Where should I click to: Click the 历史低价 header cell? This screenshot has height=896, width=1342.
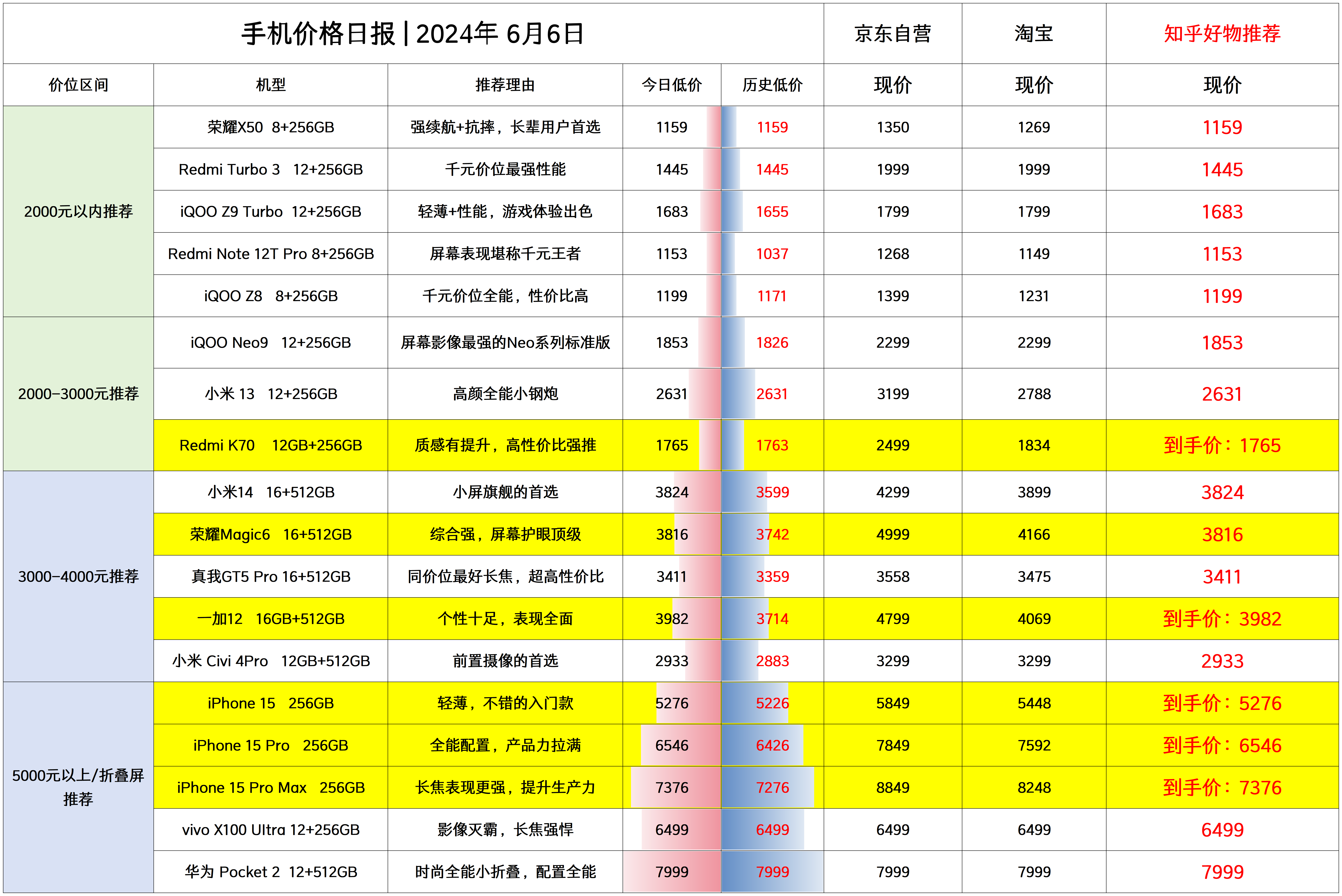772,85
